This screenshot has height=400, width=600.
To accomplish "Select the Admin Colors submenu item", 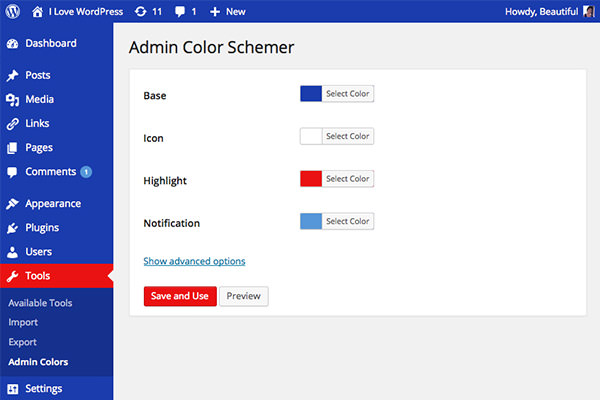I will pos(38,362).
